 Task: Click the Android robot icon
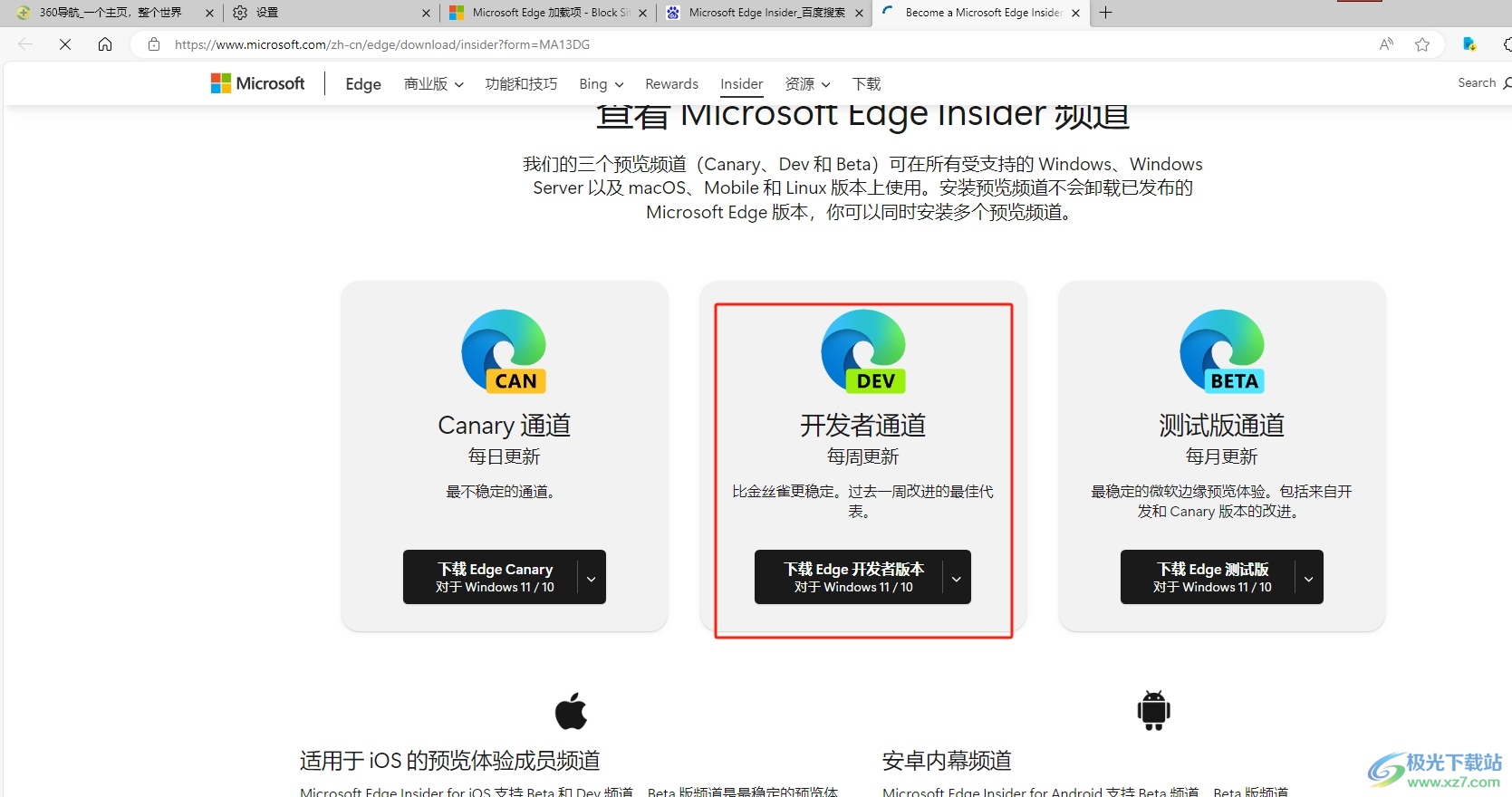(1153, 711)
